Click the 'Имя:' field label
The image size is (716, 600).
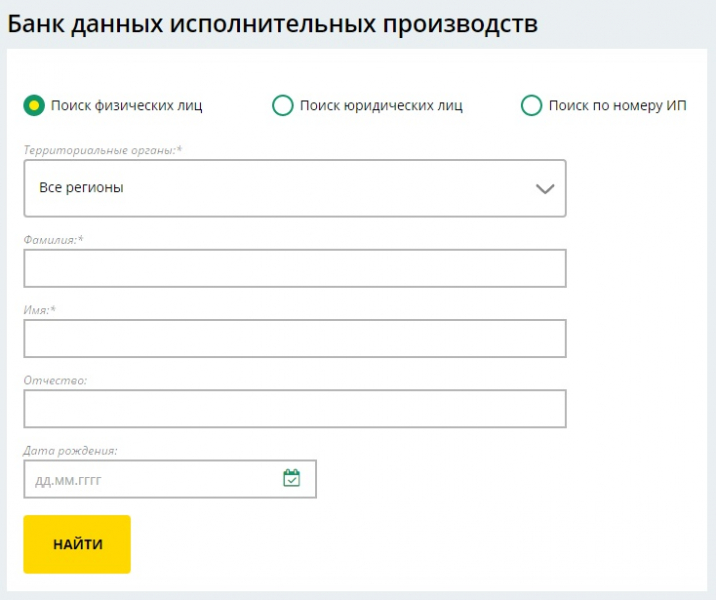(x=39, y=310)
